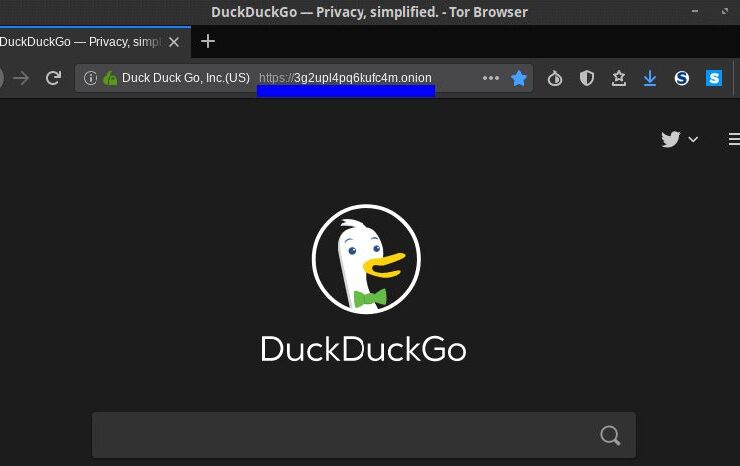The width and height of the screenshot is (740, 466).
Task: Open the bookmarks tray star icon
Action: coord(619,78)
